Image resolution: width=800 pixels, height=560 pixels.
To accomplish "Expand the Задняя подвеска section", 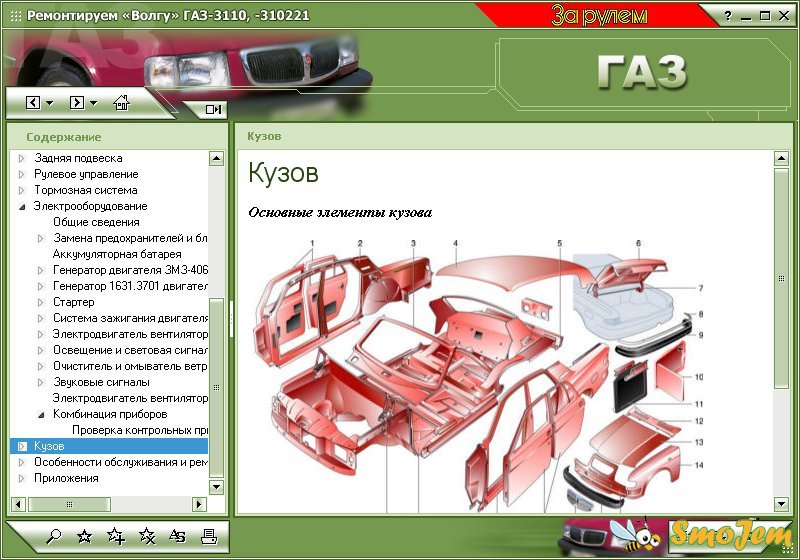I will [21, 158].
